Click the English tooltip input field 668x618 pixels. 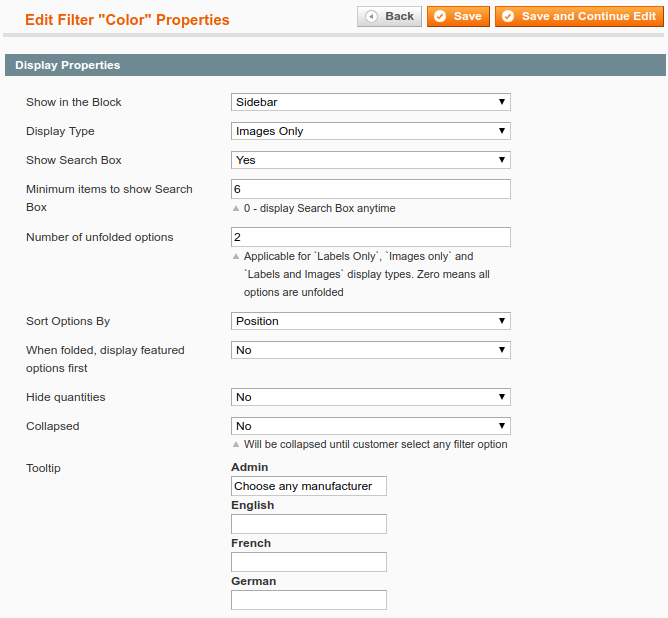[x=308, y=524]
